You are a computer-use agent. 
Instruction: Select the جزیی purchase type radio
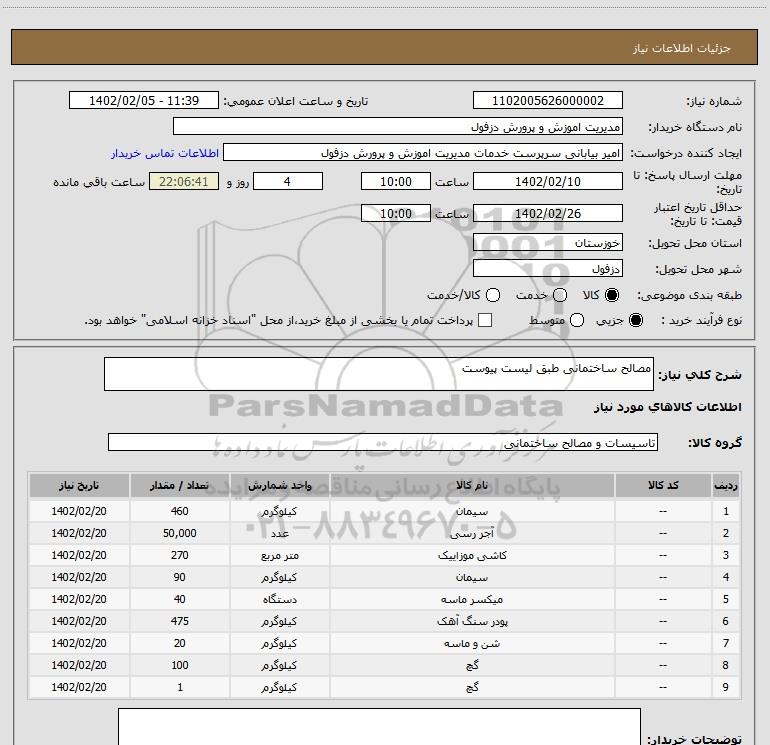pyautogui.click(x=635, y=320)
